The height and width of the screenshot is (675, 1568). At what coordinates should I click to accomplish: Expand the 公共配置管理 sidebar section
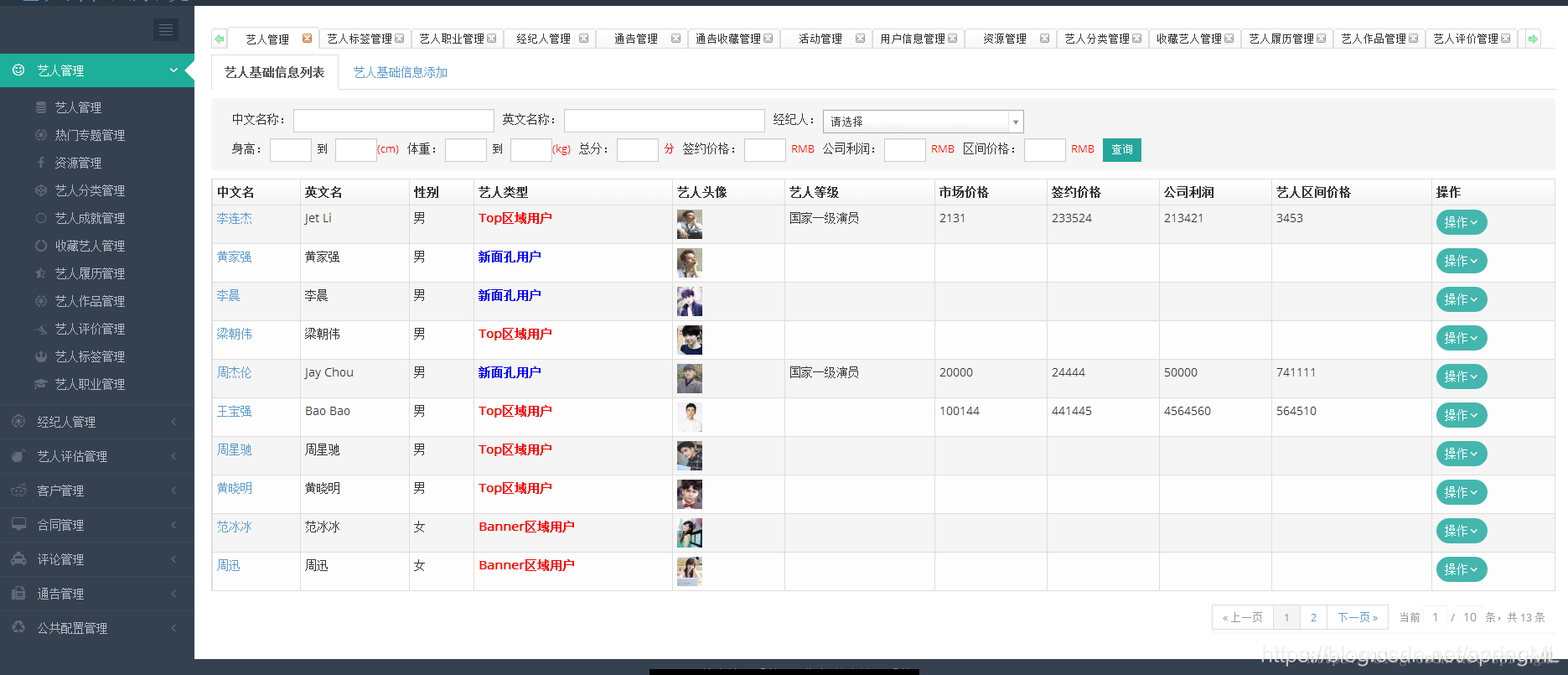[x=173, y=628]
